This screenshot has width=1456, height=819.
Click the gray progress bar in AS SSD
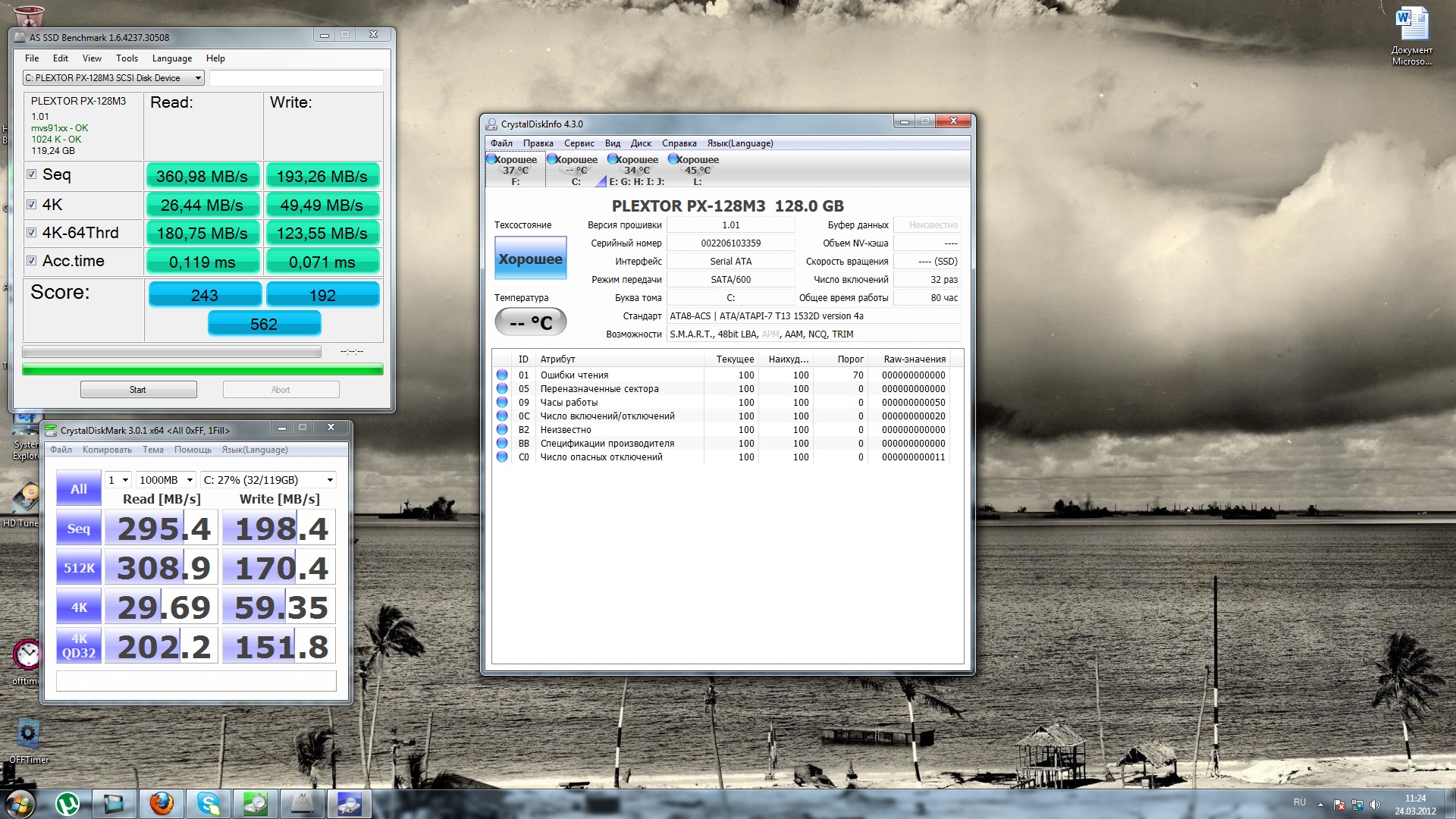[x=171, y=352]
